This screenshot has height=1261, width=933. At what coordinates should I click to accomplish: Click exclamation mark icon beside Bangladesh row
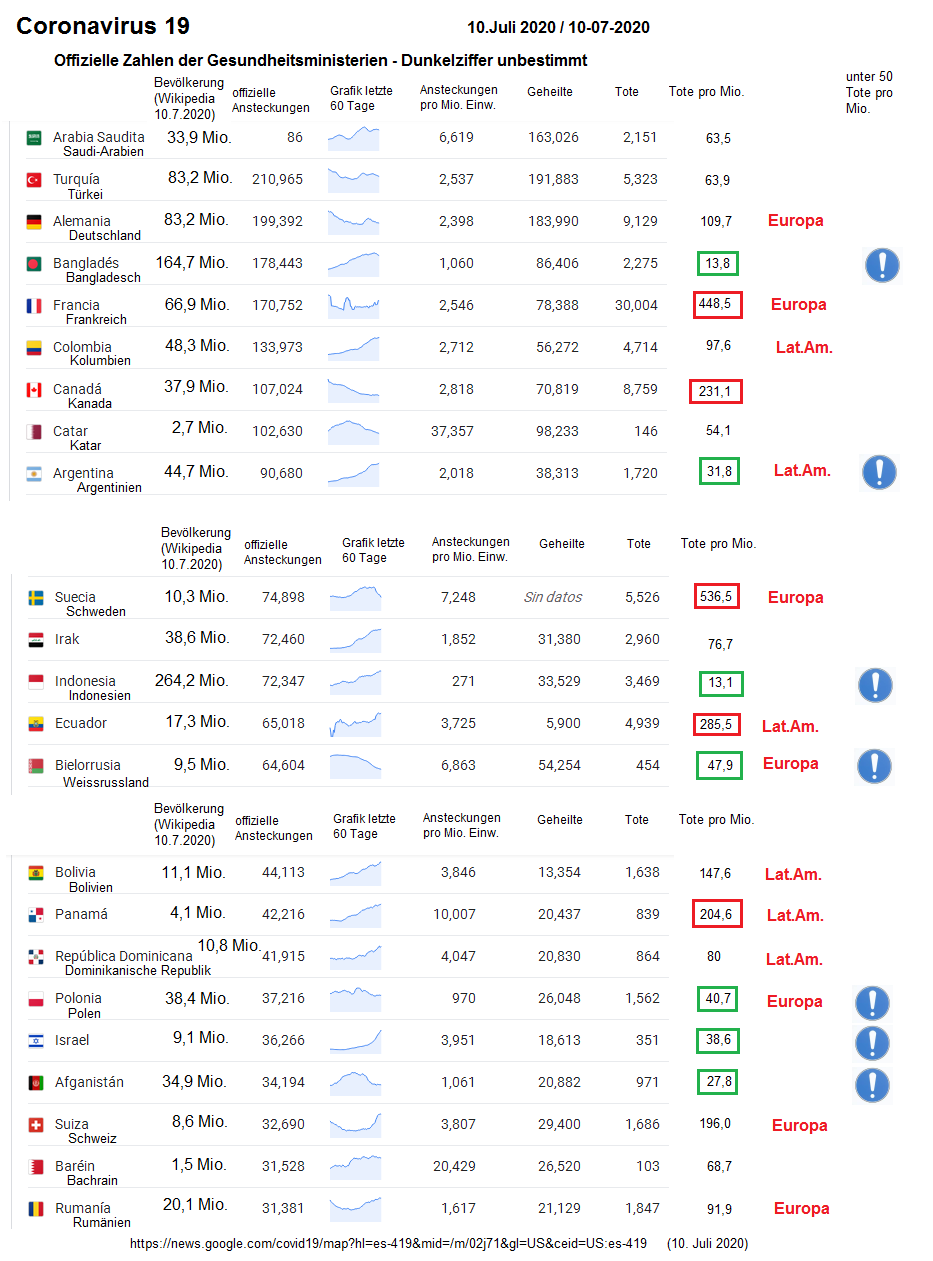[882, 265]
